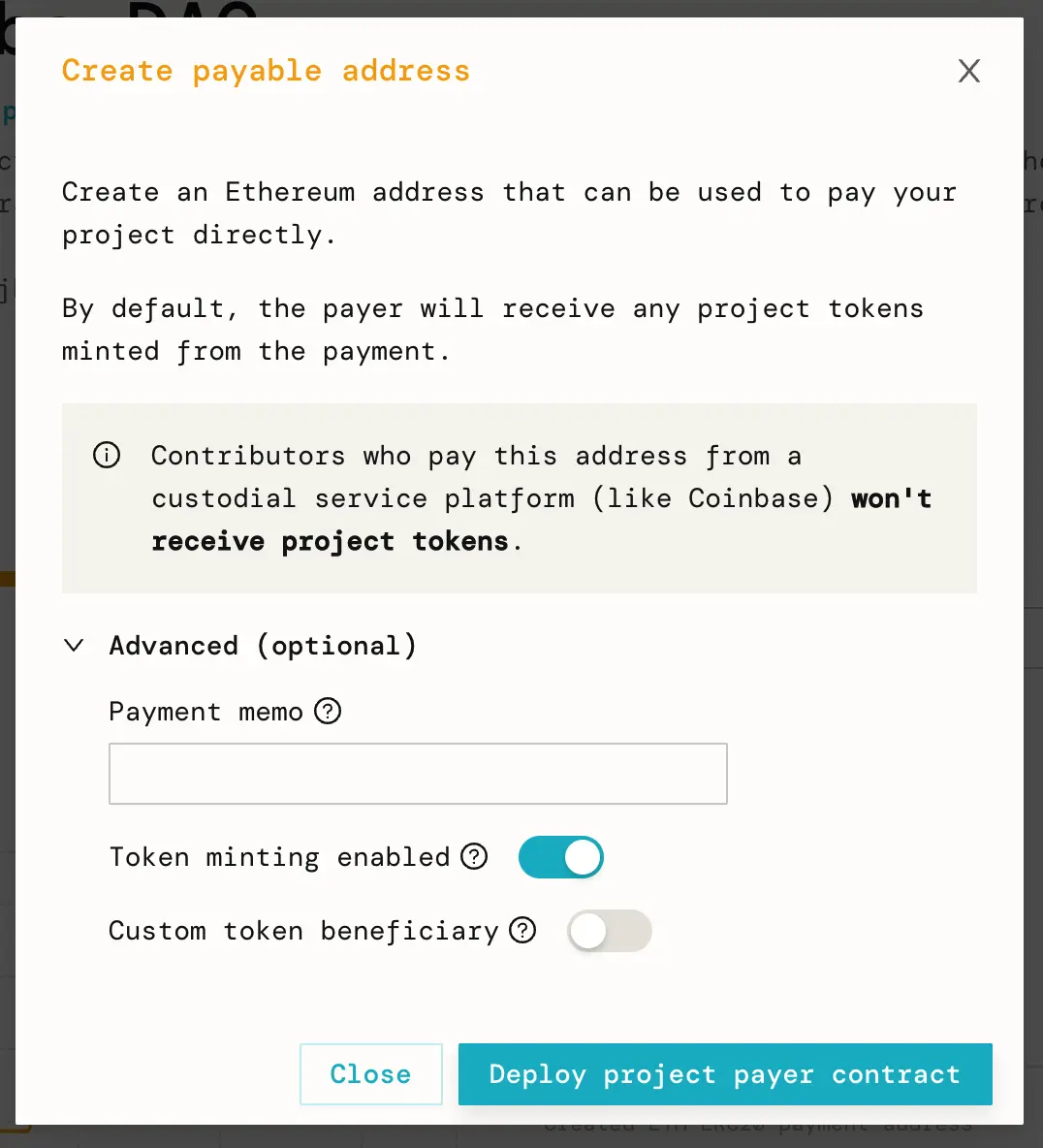Deploy project payer contract
The width and height of the screenshot is (1043, 1148).
pos(725,1074)
